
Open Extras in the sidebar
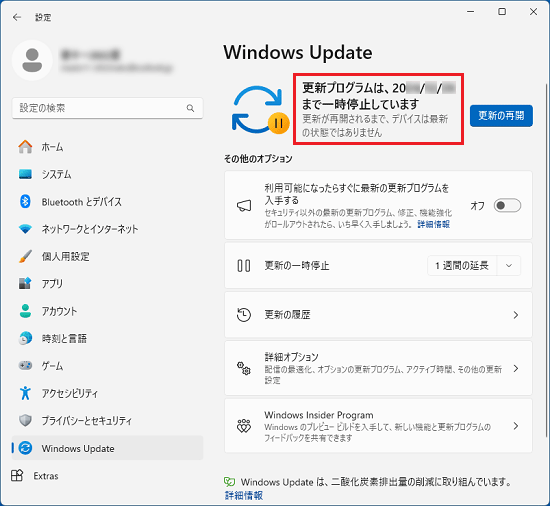pyautogui.click(x=107, y=475)
